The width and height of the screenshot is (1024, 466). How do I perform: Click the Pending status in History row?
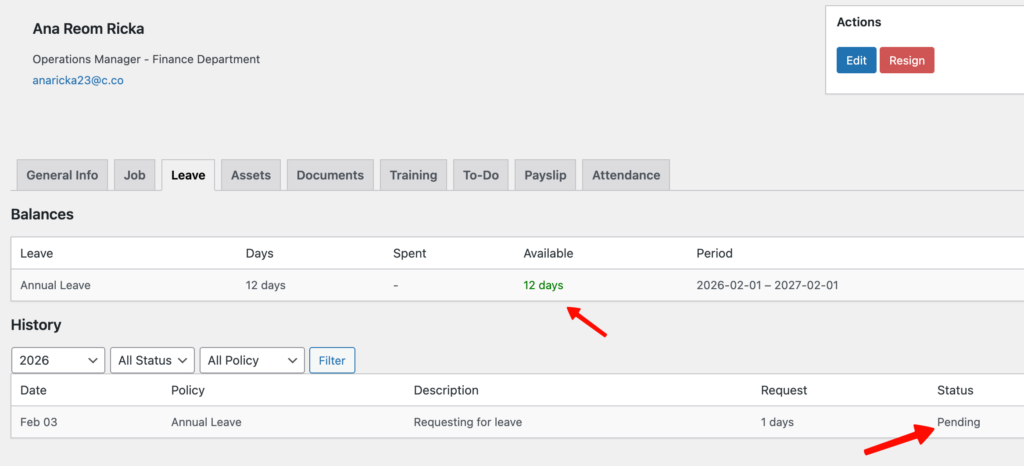click(x=958, y=422)
